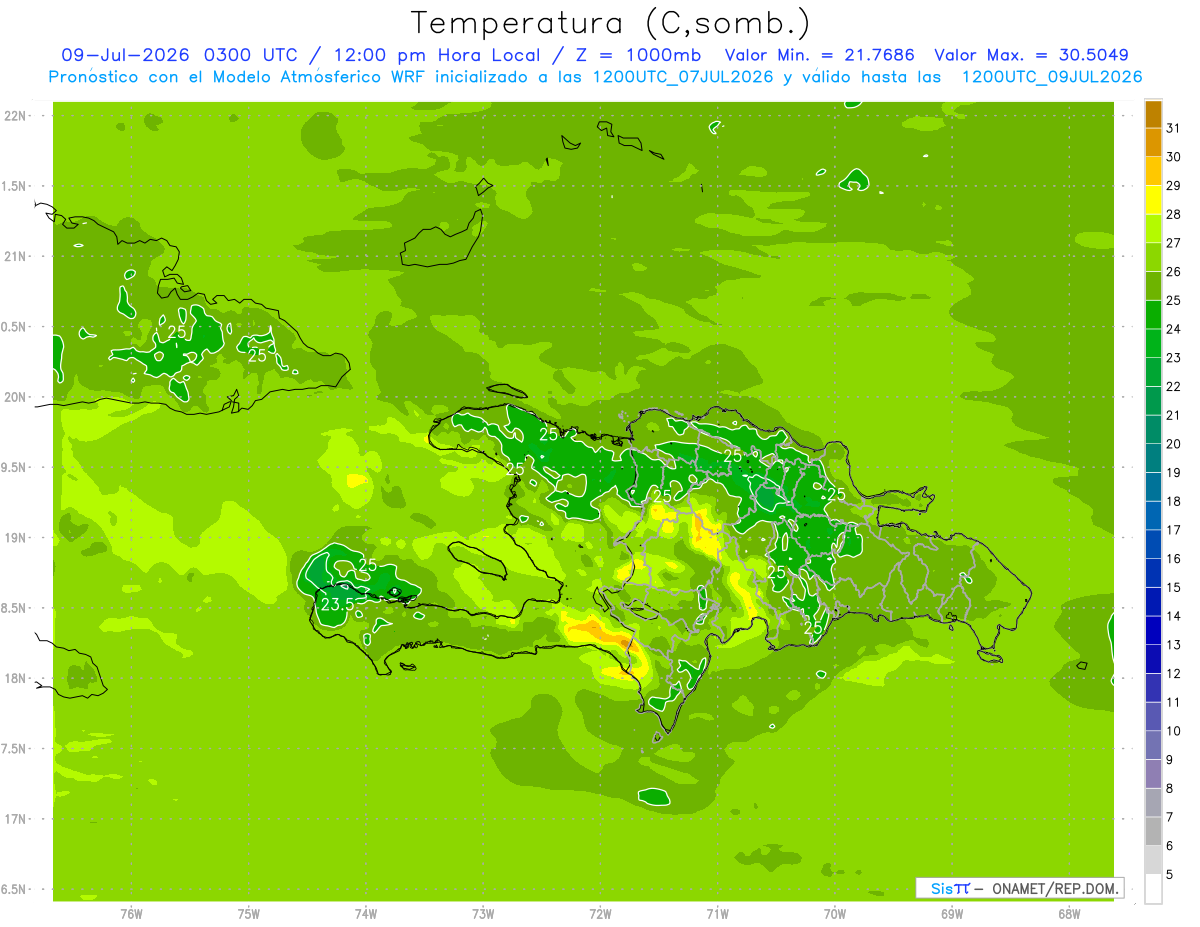Pick the yellow swatch between 28 and 29
The height and width of the screenshot is (927, 1200).
1153,199
